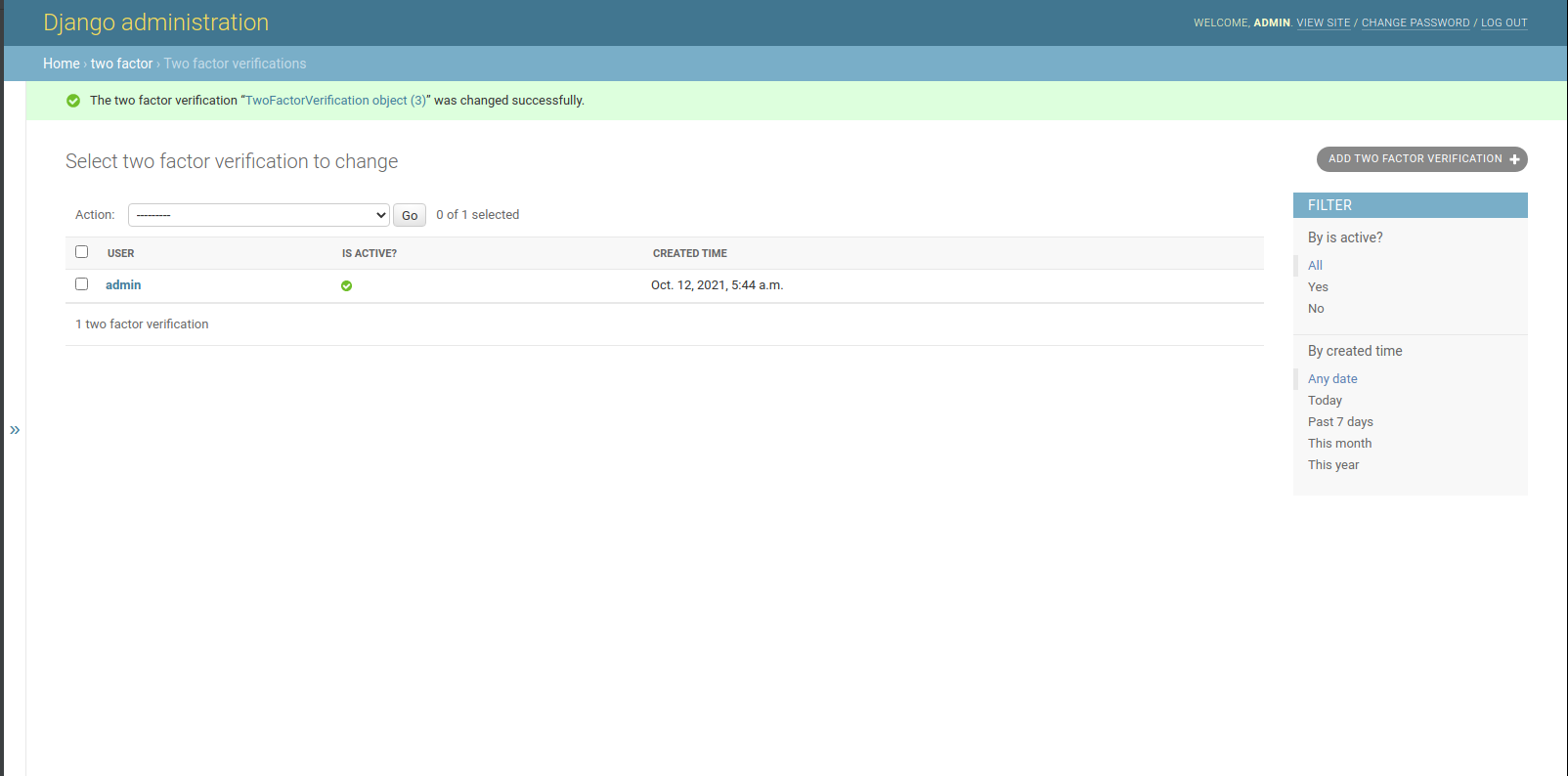Open the admin user record link
The width and height of the screenshot is (1568, 776).
coord(123,285)
